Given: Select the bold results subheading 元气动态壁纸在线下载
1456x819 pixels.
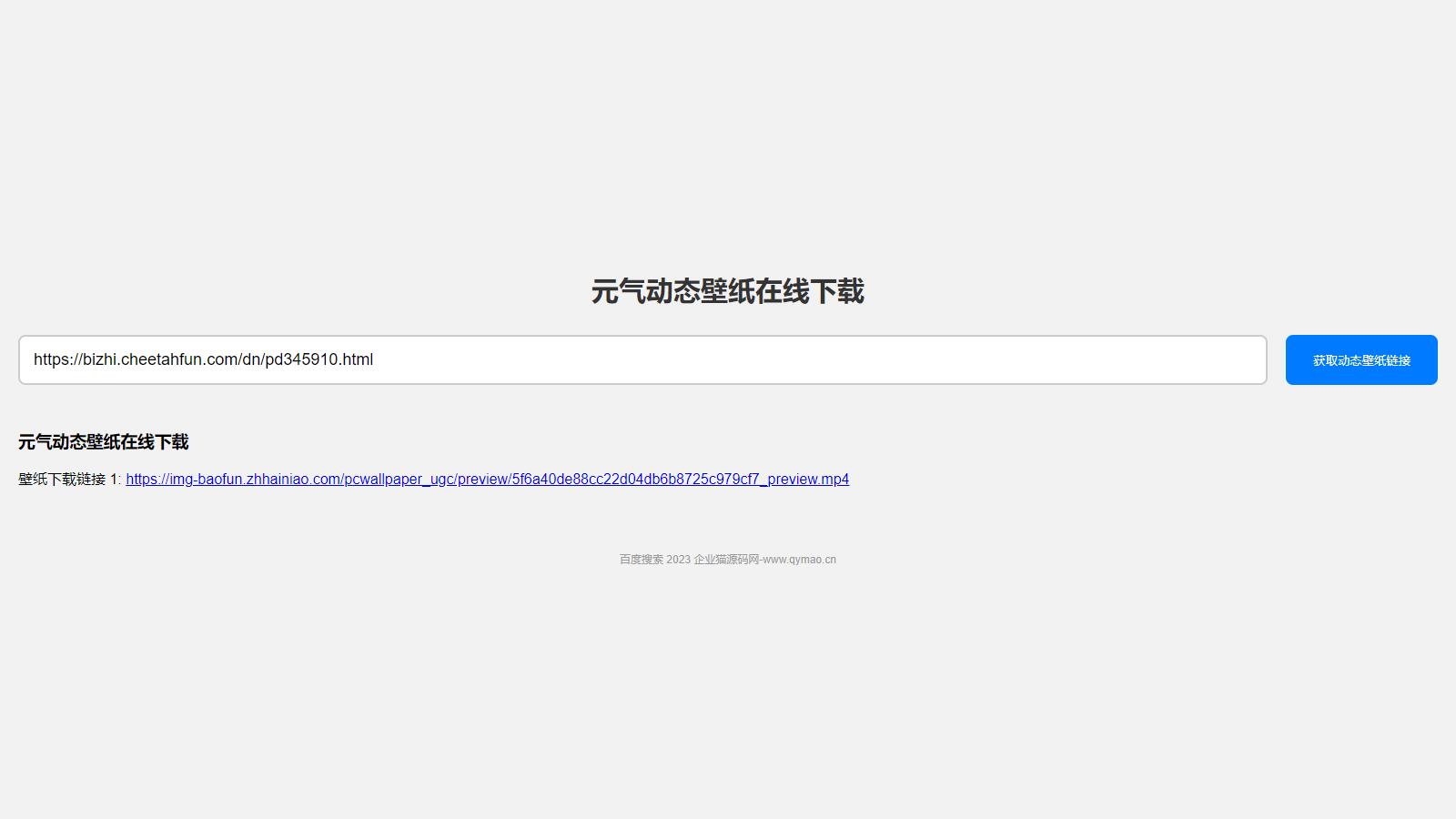Looking at the screenshot, I should (x=103, y=442).
